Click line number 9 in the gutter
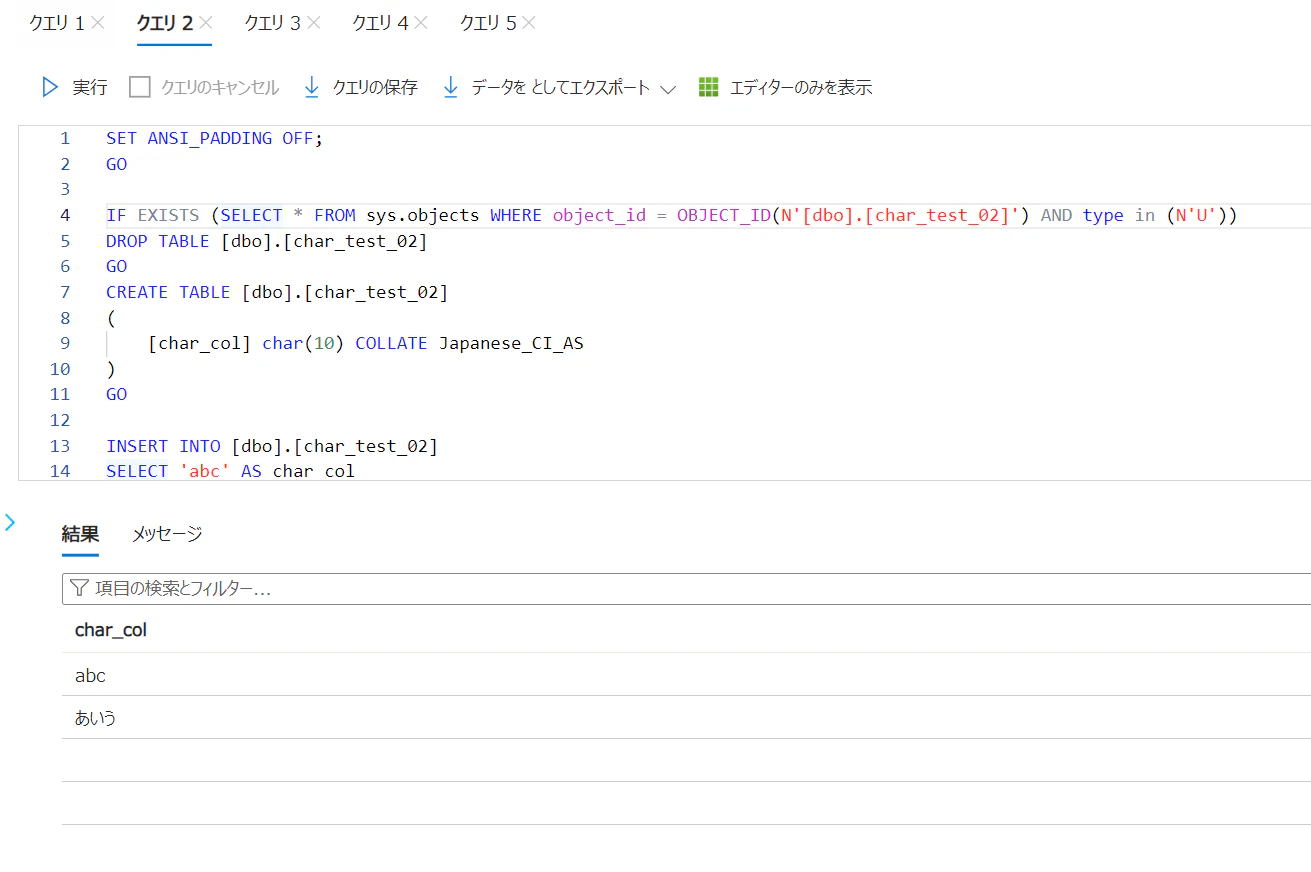The image size is (1311, 872). click(65, 343)
